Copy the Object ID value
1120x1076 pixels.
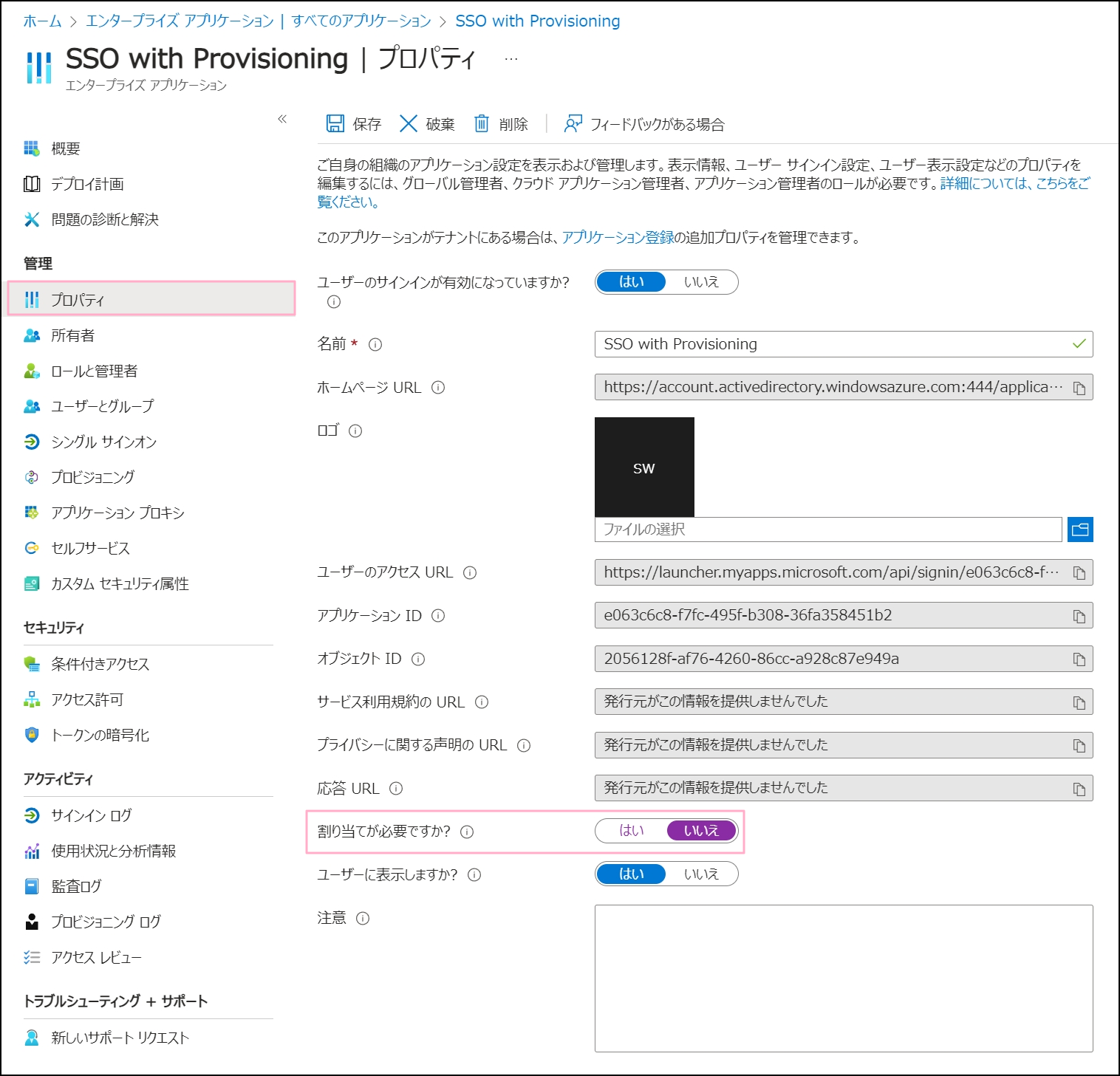1079,659
